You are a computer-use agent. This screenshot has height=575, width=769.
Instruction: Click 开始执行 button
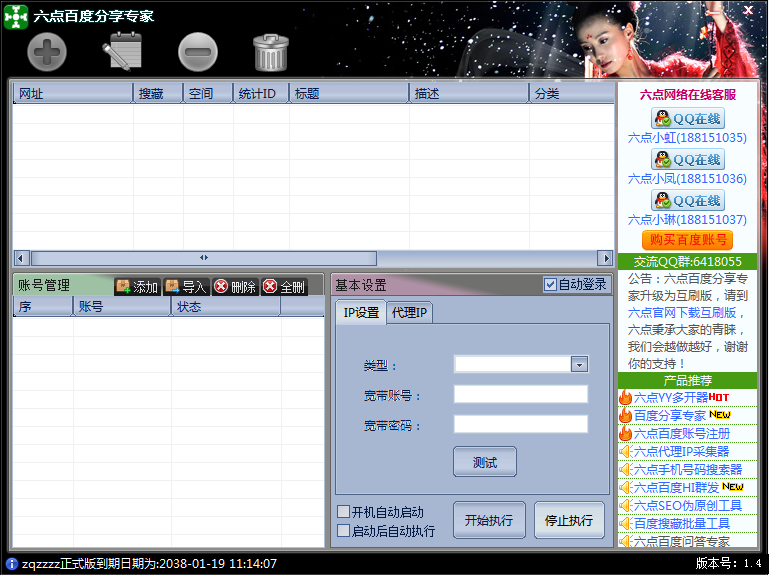point(489,520)
